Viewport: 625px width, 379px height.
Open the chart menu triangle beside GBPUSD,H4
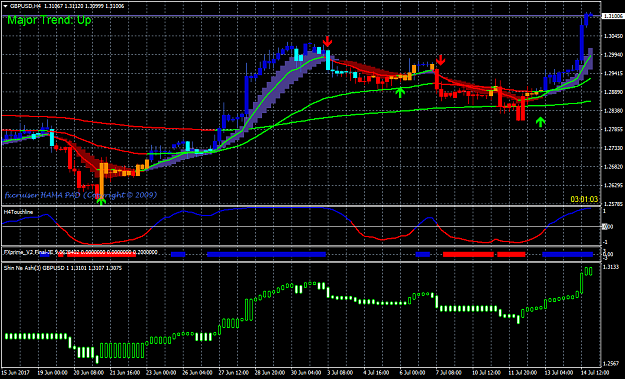click(x=5, y=6)
